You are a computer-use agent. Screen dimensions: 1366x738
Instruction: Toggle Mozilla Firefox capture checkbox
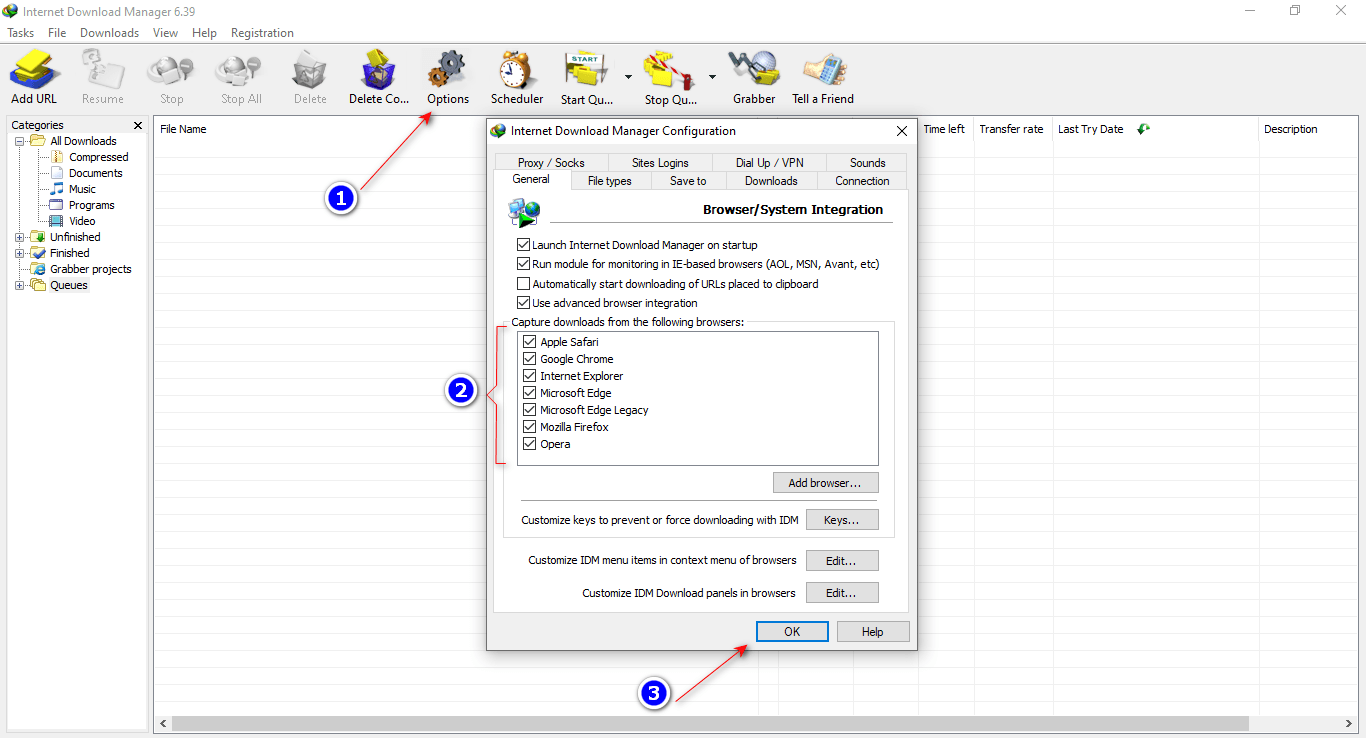530,427
